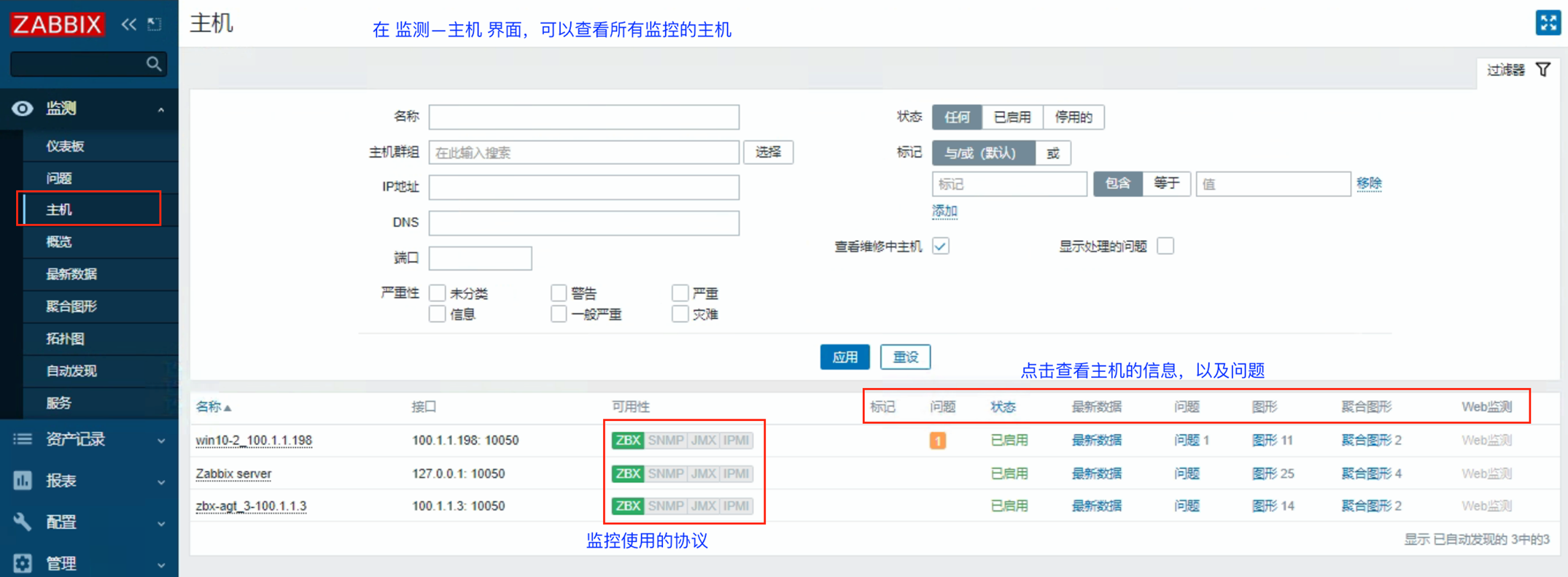This screenshot has height=577, width=1568.
Task: Click orange problem count badge 1
Action: click(938, 441)
